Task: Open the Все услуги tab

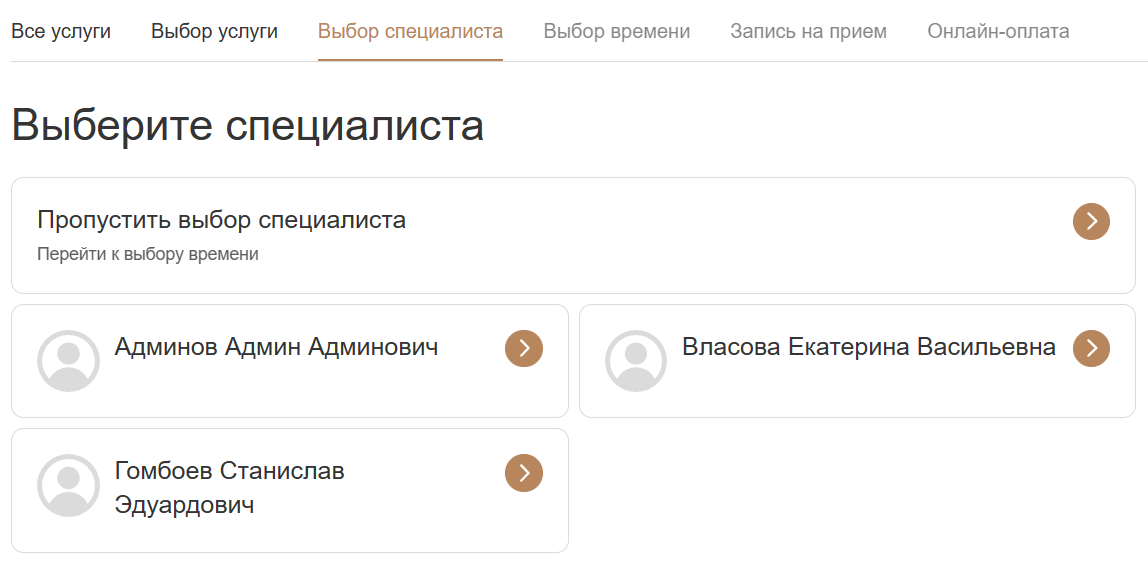Action: (x=61, y=31)
